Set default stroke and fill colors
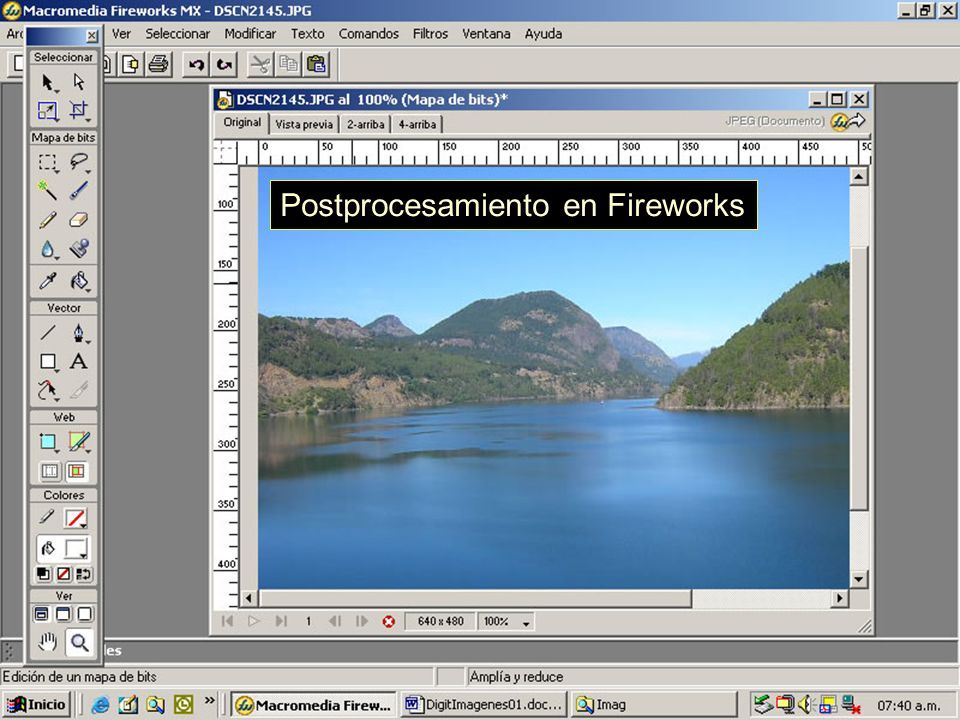Image resolution: width=960 pixels, height=720 pixels. 43,574
